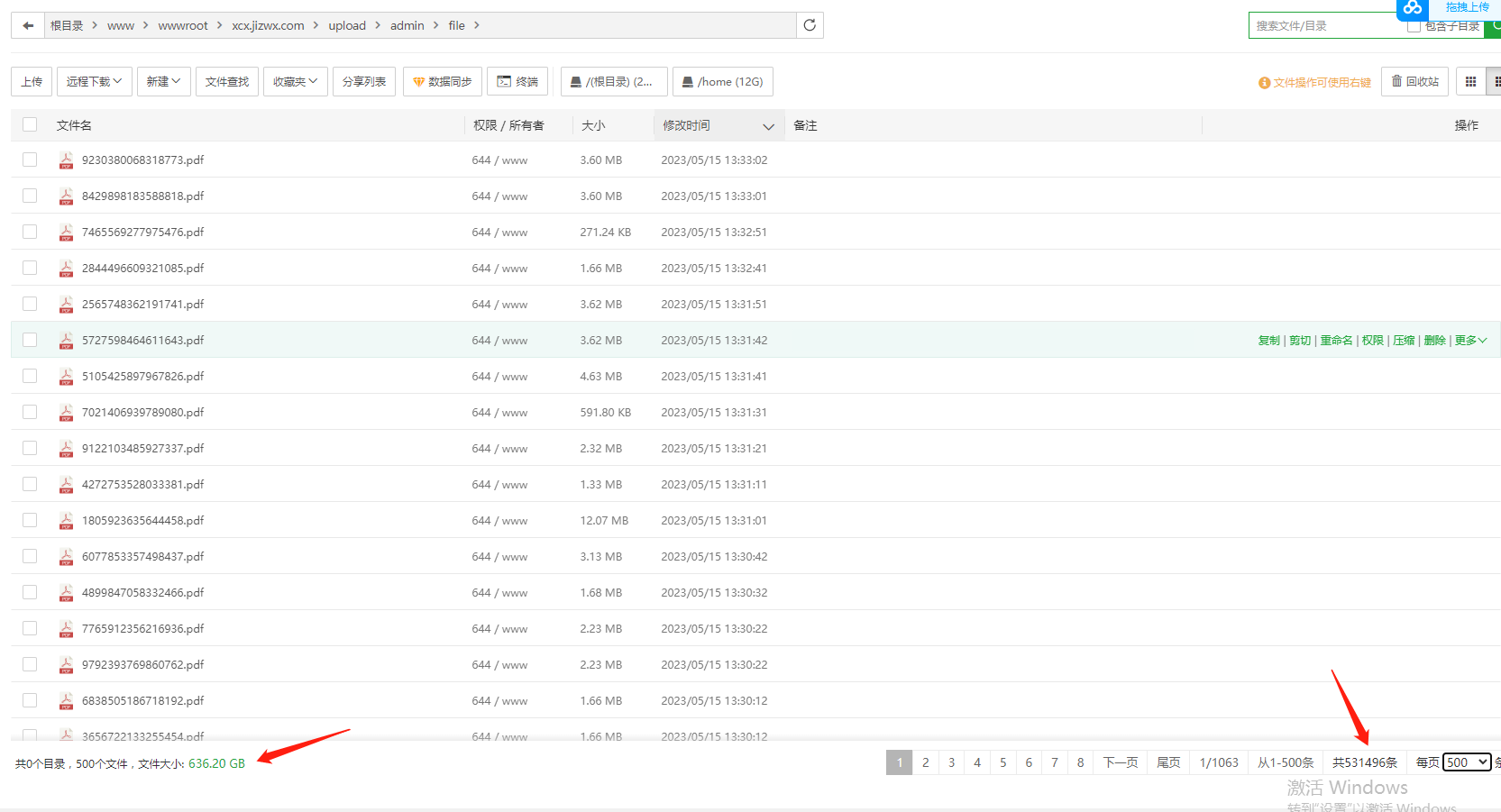The height and width of the screenshot is (812, 1501).
Task: Check the box for 1805923635644458.pdf
Action: (30, 520)
